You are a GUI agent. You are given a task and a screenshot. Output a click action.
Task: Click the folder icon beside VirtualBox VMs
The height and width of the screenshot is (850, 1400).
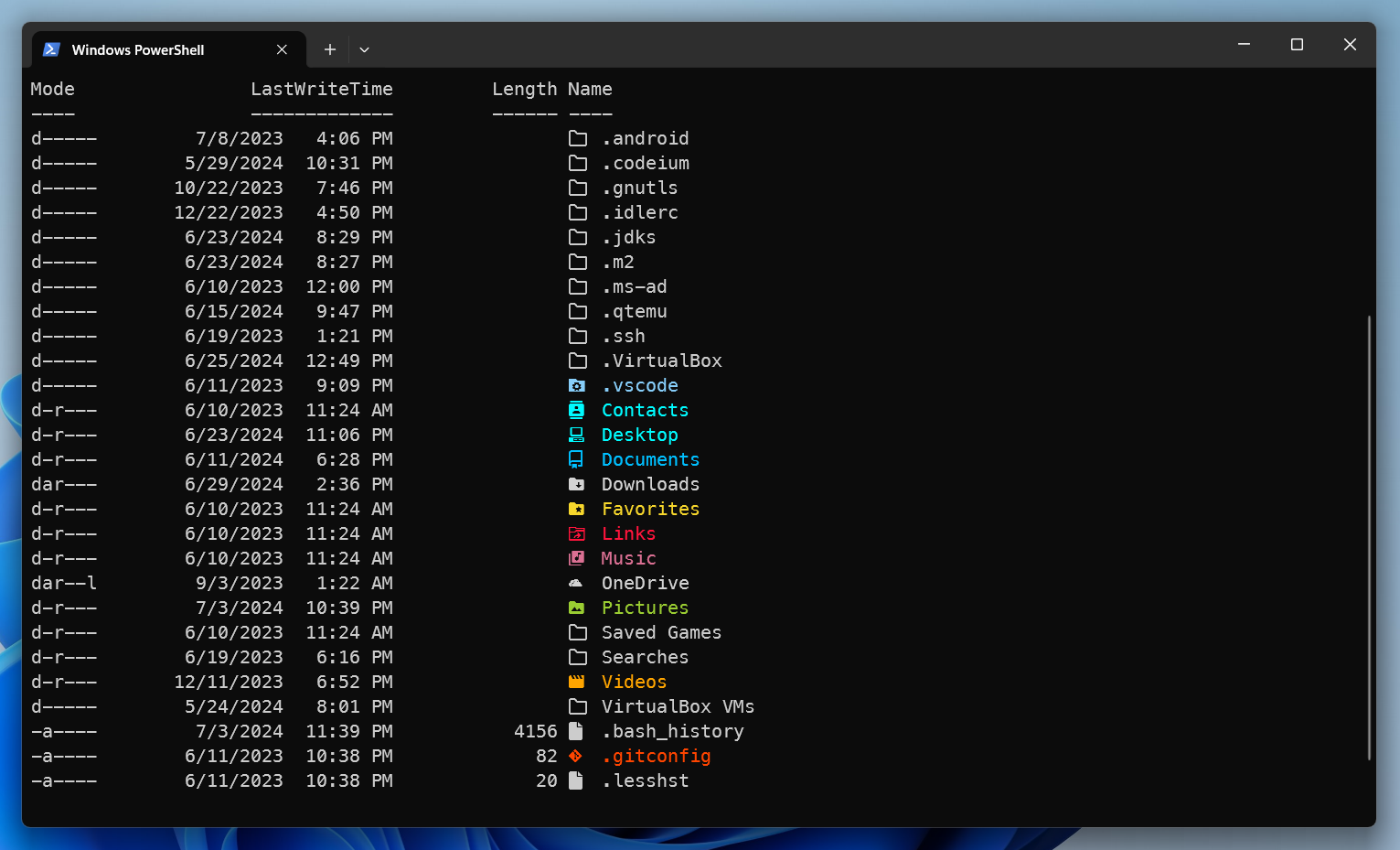click(578, 706)
